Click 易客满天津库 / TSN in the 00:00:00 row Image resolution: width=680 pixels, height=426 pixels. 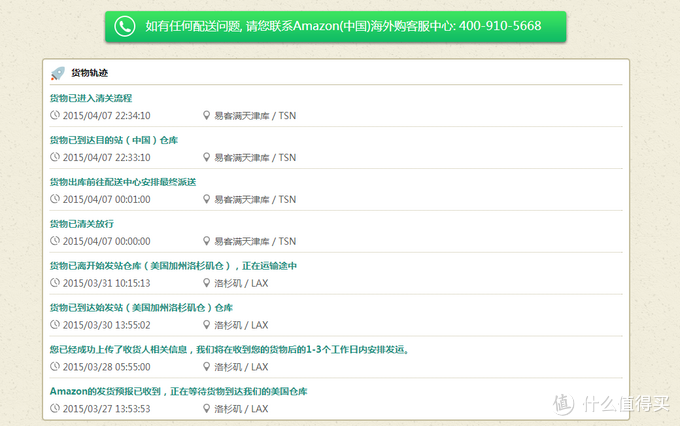click(255, 241)
